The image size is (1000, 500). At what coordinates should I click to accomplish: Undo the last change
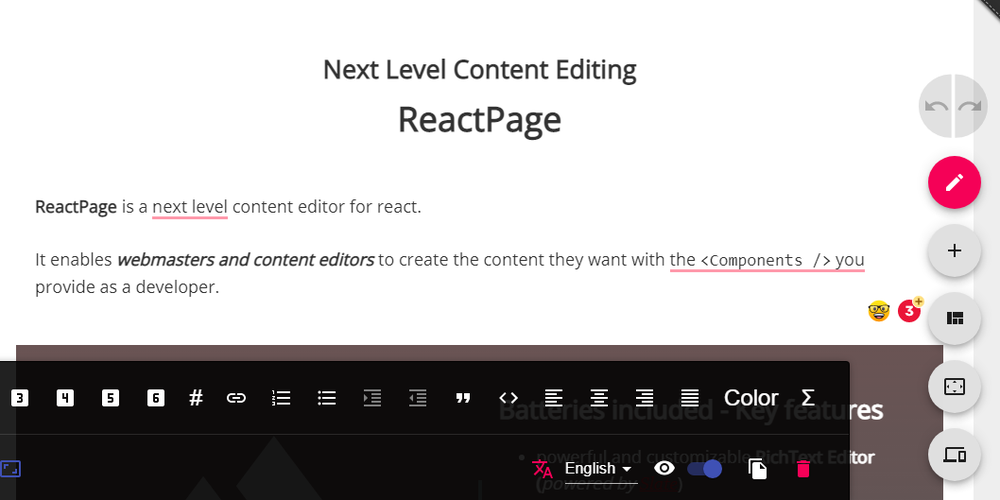[935, 106]
